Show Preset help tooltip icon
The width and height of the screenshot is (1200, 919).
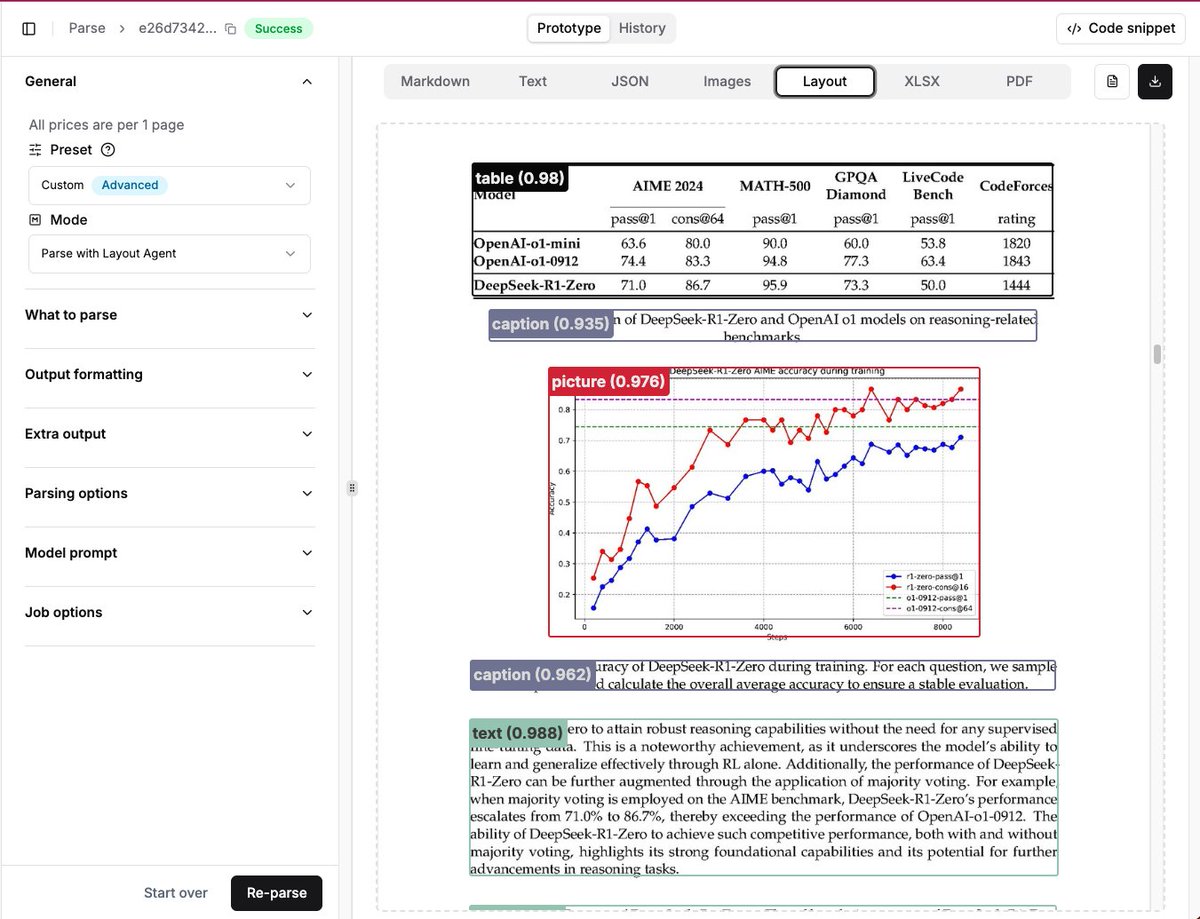(108, 150)
